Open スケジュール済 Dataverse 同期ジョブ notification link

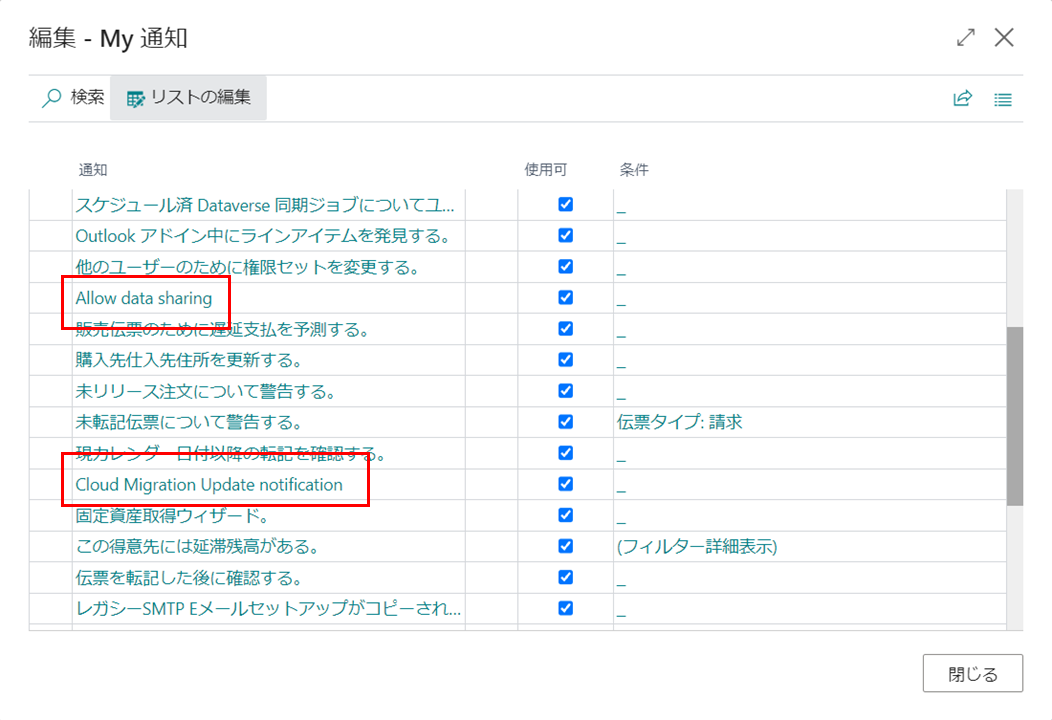pos(265,205)
